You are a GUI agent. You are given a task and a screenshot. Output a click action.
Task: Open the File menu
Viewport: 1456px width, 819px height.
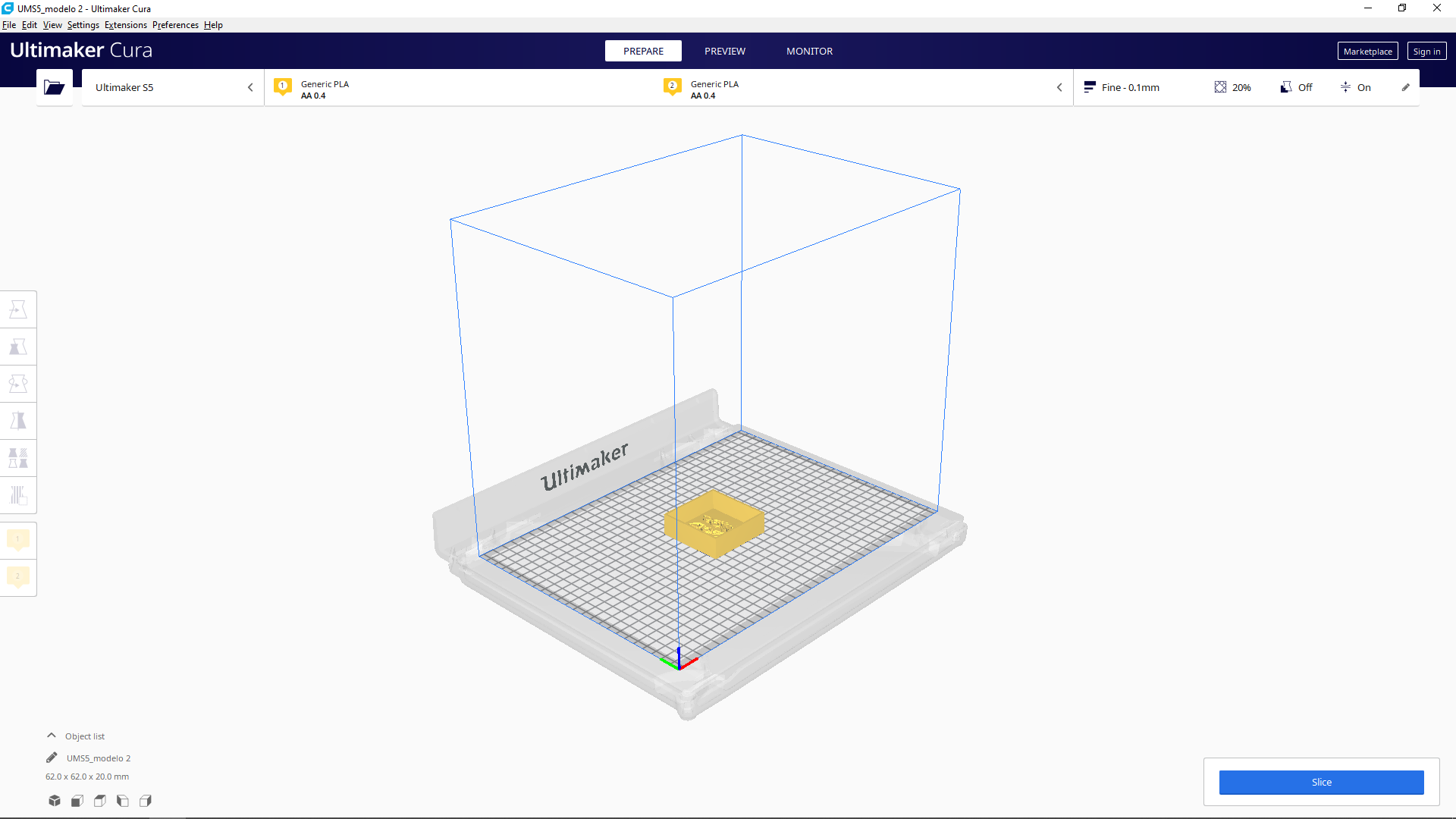click(x=9, y=25)
